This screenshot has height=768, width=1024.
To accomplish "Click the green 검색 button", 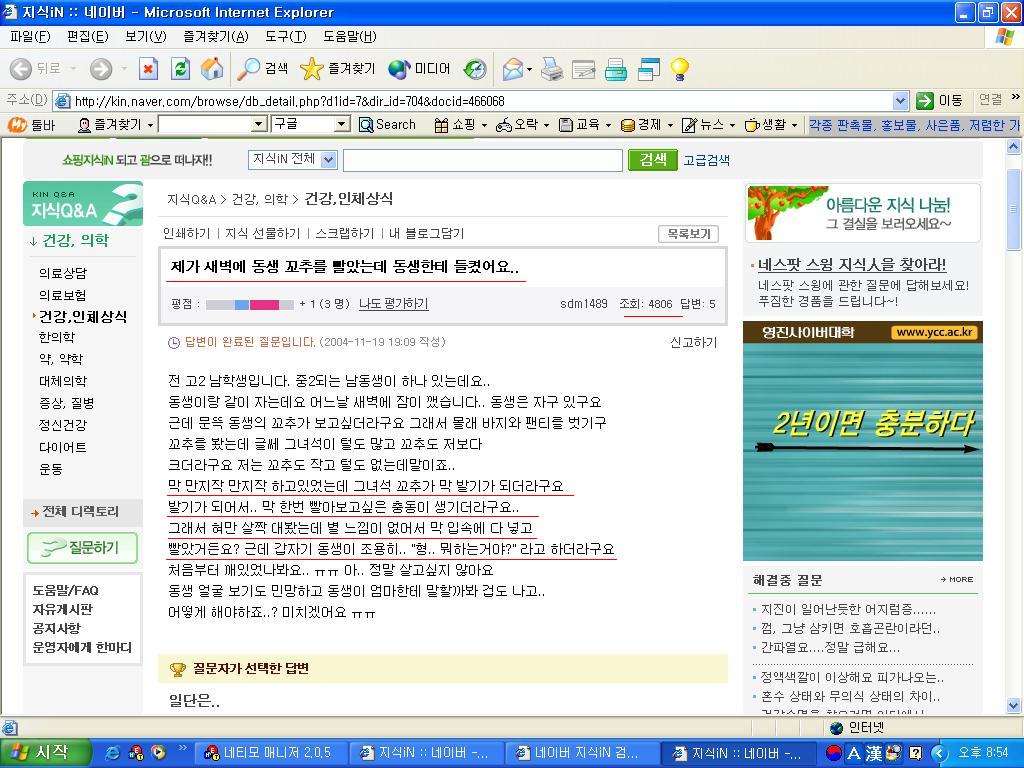I will (652, 160).
